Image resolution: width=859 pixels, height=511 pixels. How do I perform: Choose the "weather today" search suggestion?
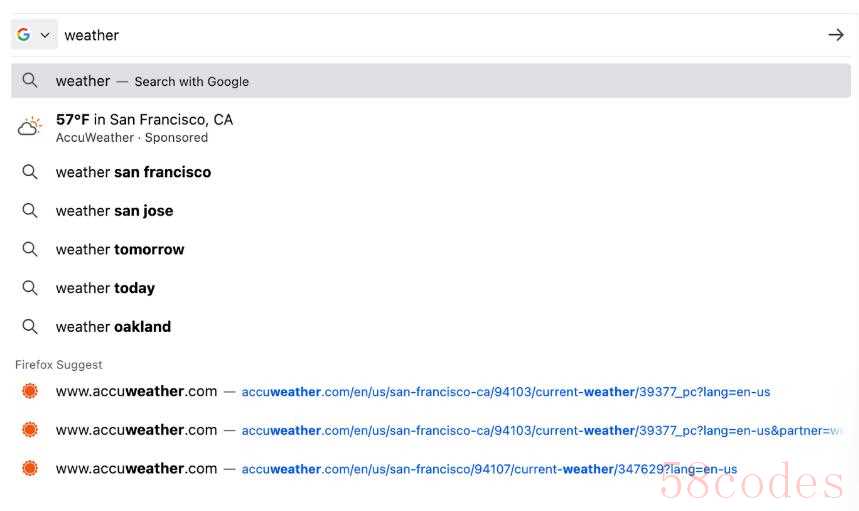click(x=105, y=288)
